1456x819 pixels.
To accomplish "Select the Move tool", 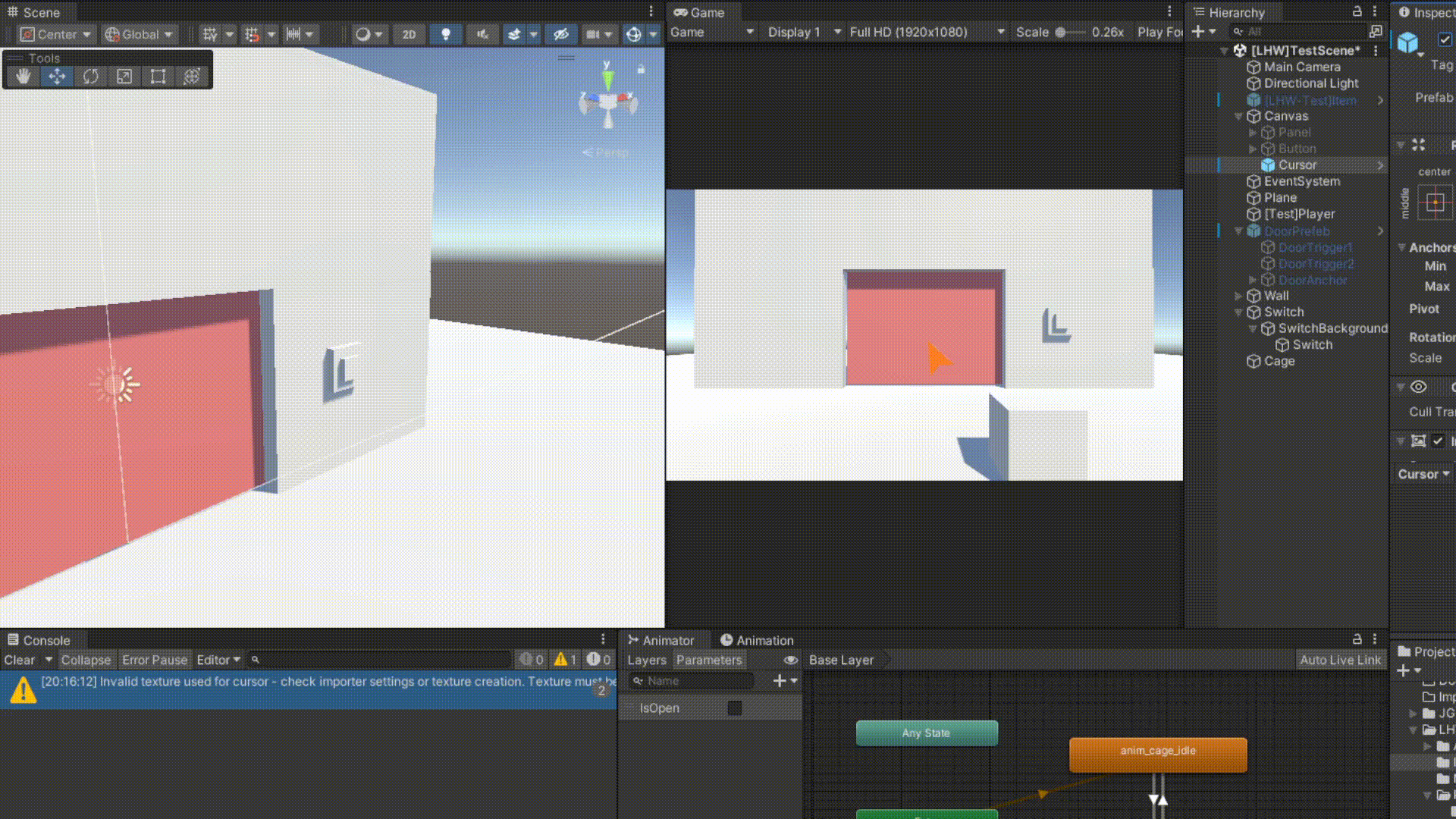I will [57, 77].
